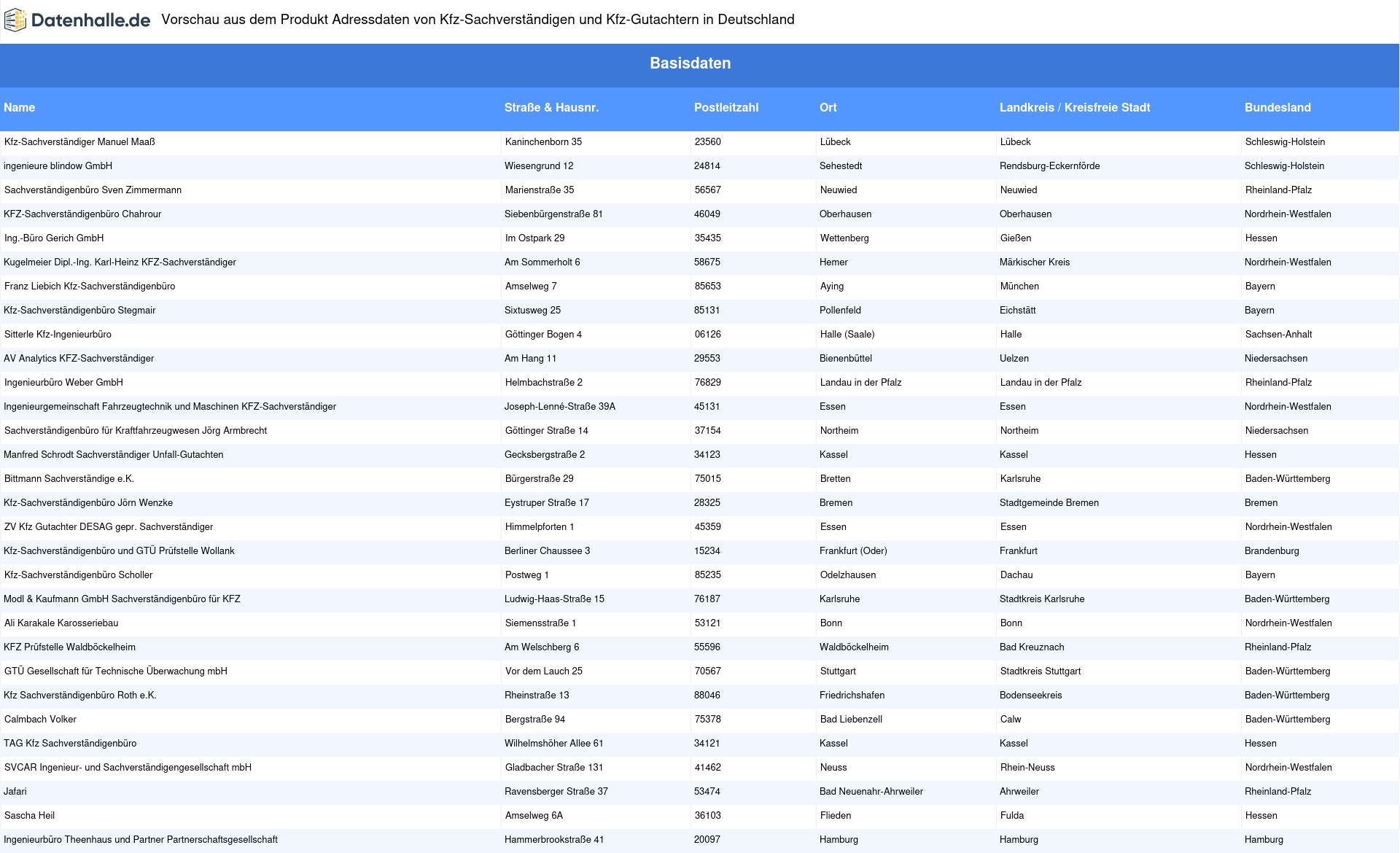Click the Landkreis / Kreisfreie Stadt column header
Screen dimensions: 1400x853
pyautogui.click(x=1075, y=107)
